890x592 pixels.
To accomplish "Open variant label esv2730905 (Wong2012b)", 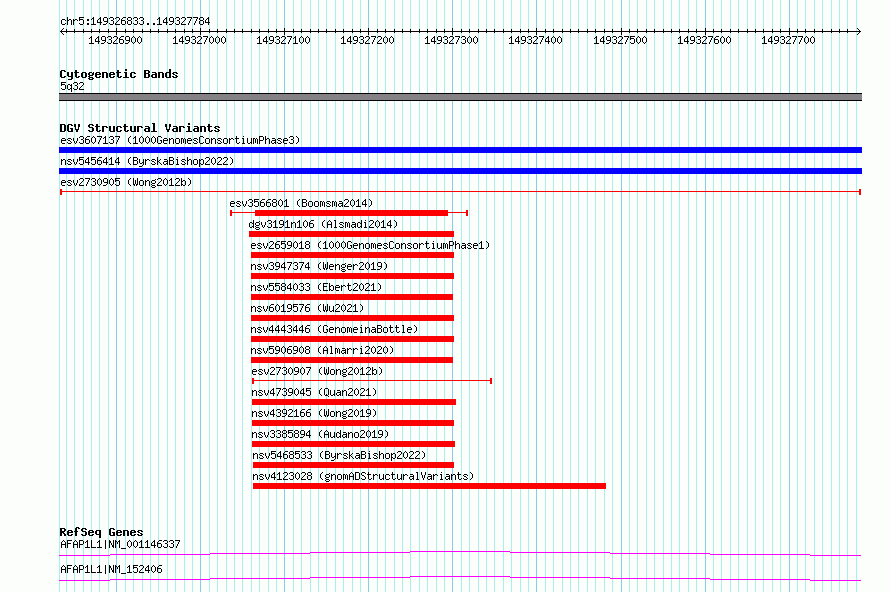I will [x=126, y=182].
